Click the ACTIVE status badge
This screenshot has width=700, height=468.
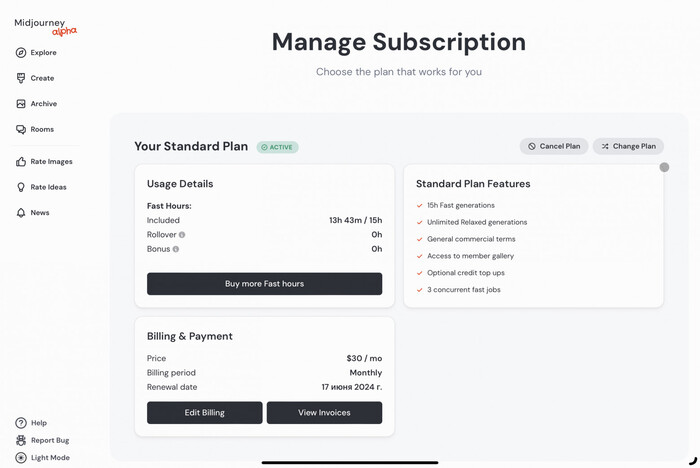(x=277, y=147)
